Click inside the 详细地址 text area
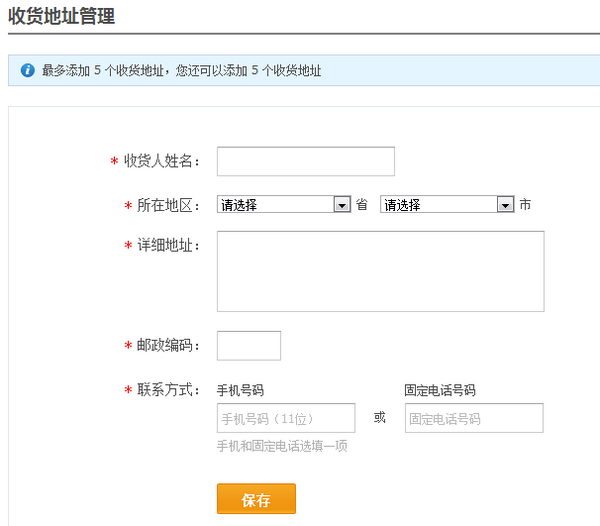 pos(380,271)
